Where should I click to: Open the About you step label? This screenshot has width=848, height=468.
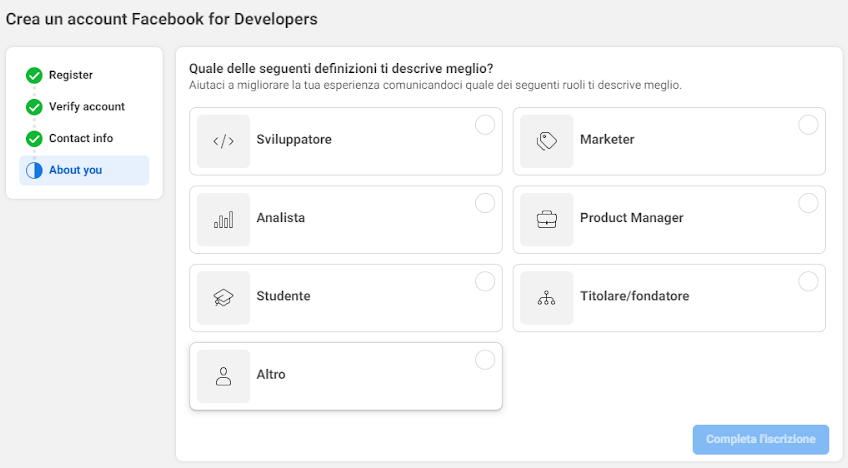pyautogui.click(x=75, y=170)
